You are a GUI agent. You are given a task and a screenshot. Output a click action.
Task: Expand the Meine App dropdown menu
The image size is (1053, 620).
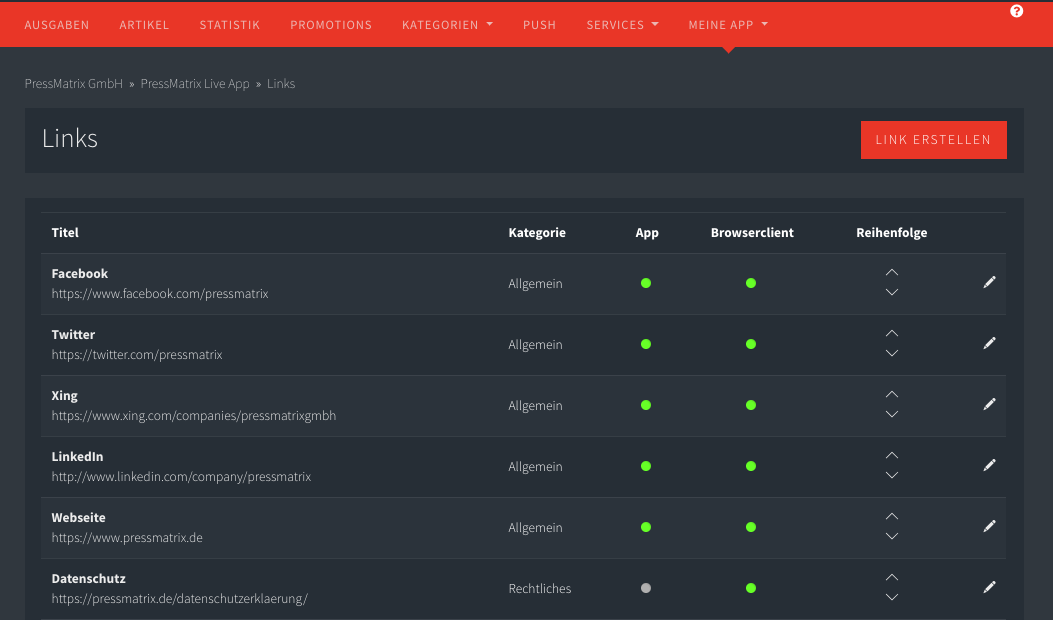(x=728, y=25)
